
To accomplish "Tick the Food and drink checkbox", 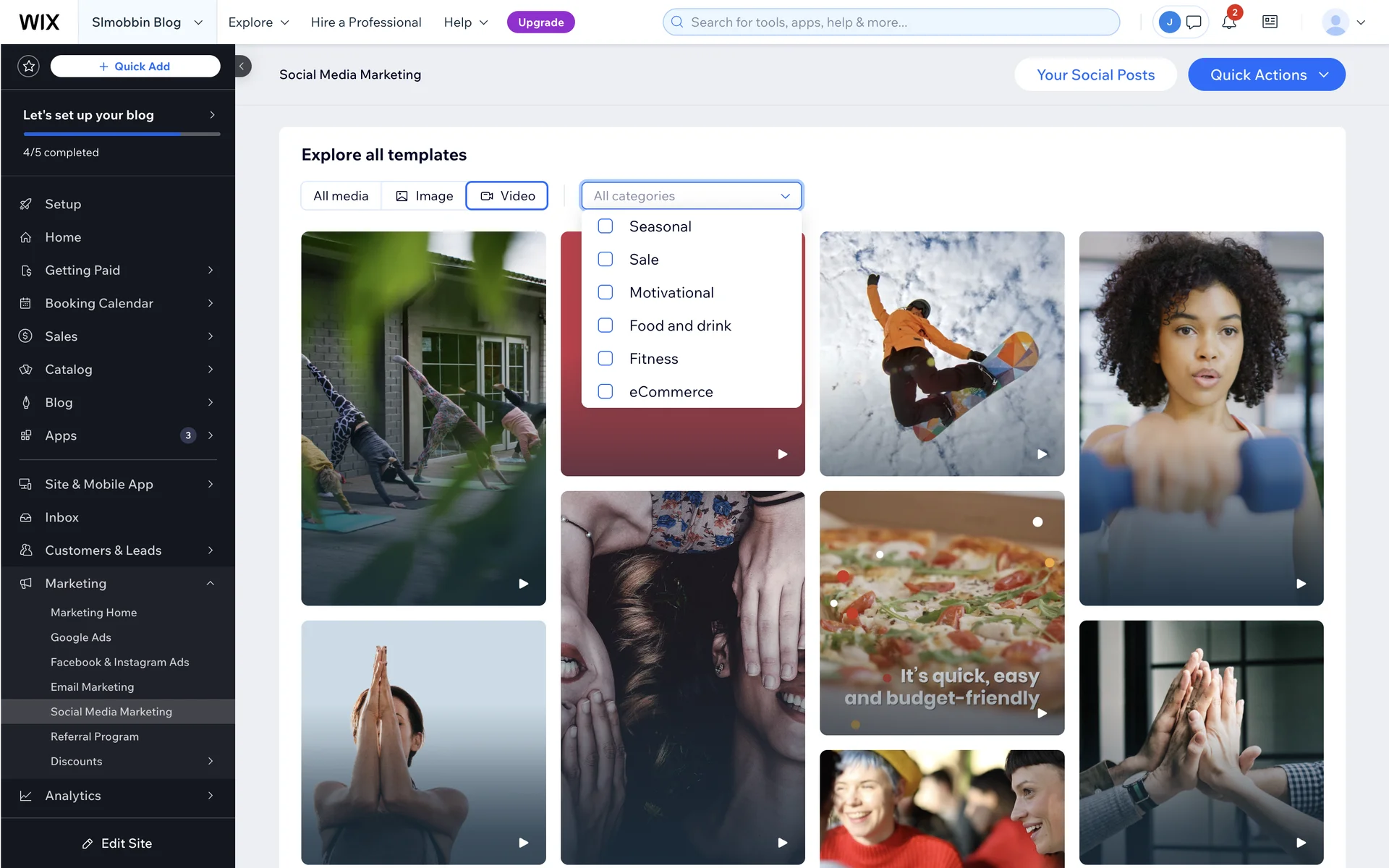I will click(606, 325).
